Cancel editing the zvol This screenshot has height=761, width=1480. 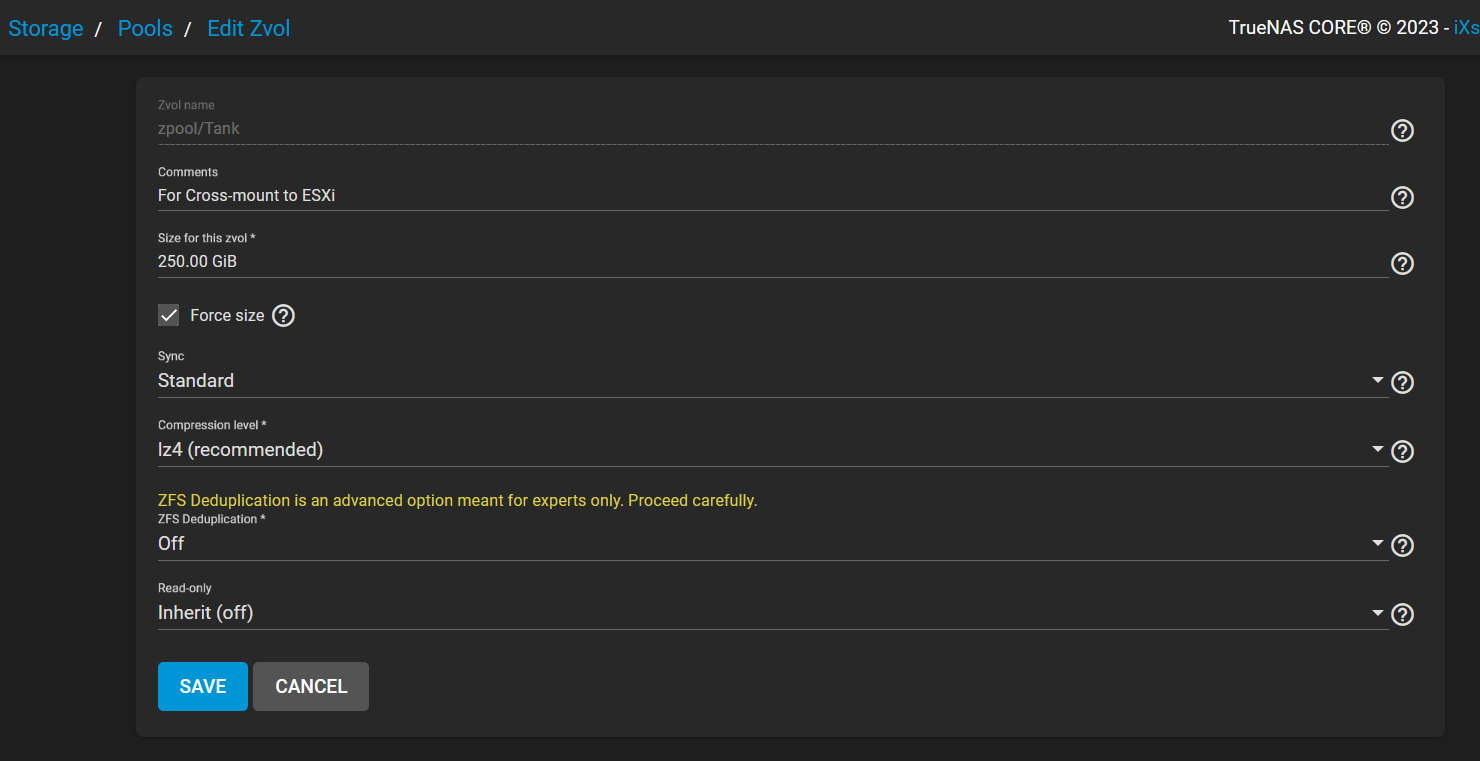tap(311, 686)
